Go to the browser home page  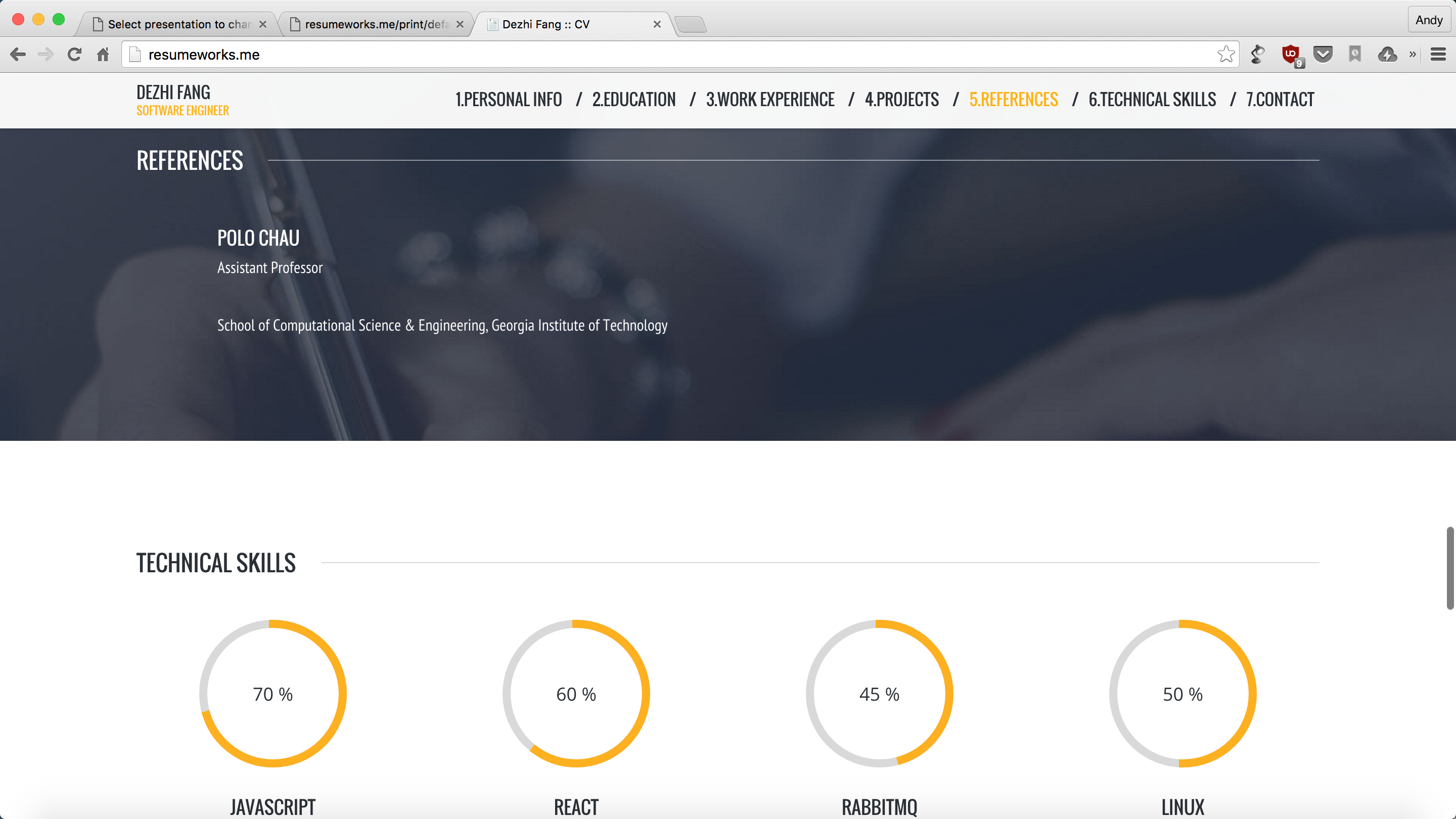[103, 55]
